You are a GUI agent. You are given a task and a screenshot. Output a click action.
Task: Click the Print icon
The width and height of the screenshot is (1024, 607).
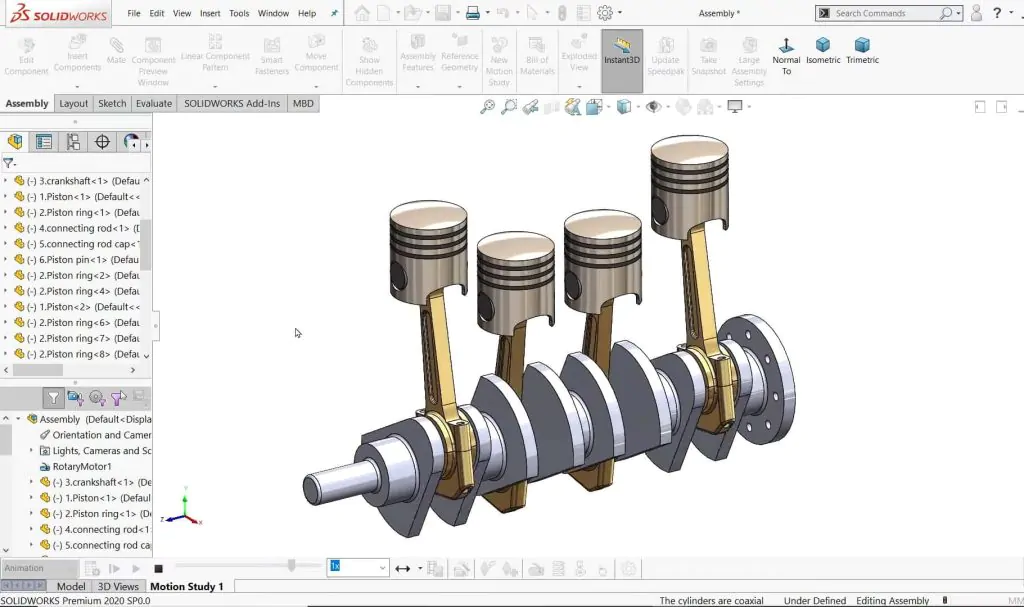point(473,13)
